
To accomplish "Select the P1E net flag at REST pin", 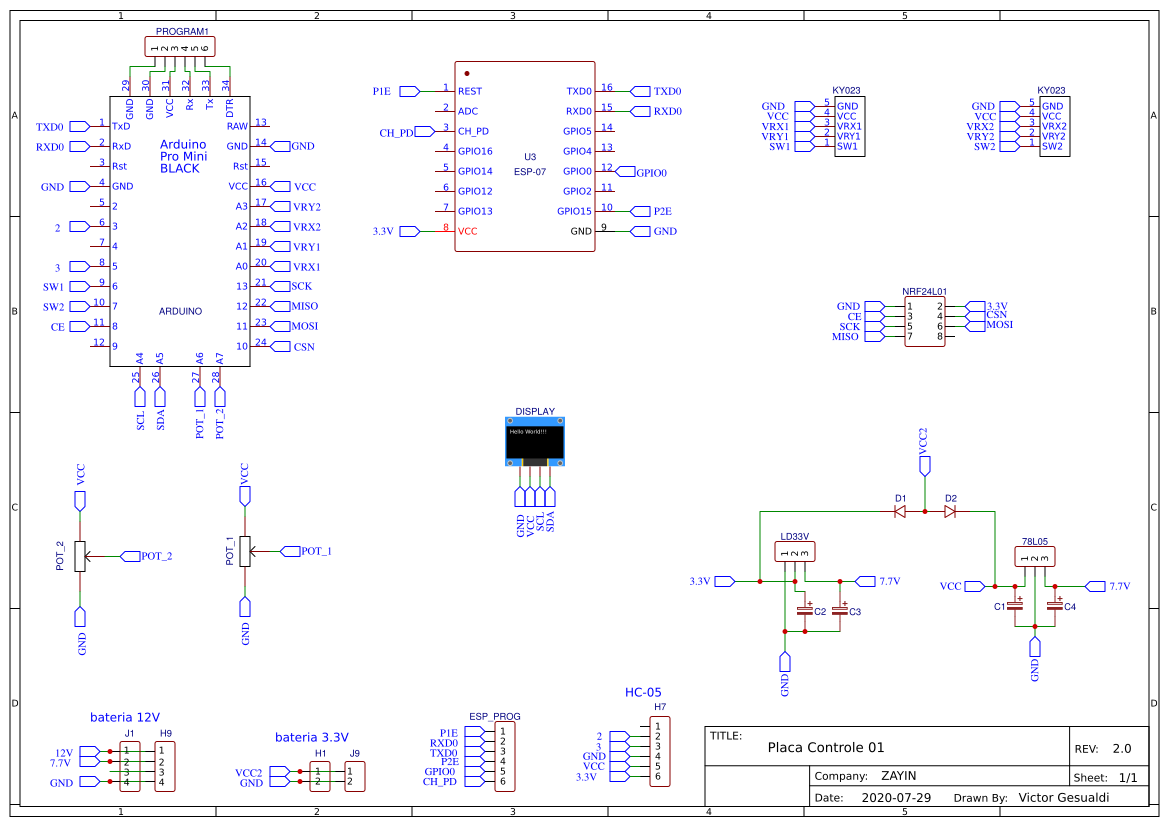I will [410, 91].
